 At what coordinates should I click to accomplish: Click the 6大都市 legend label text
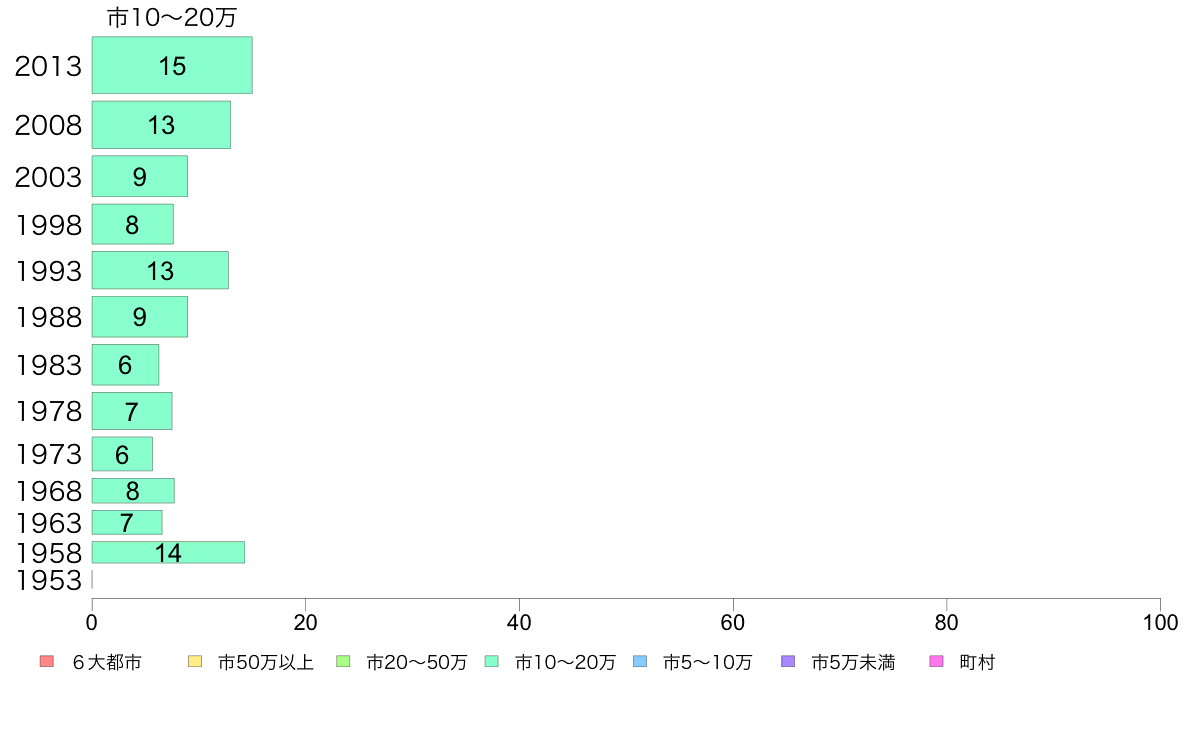coord(107,662)
